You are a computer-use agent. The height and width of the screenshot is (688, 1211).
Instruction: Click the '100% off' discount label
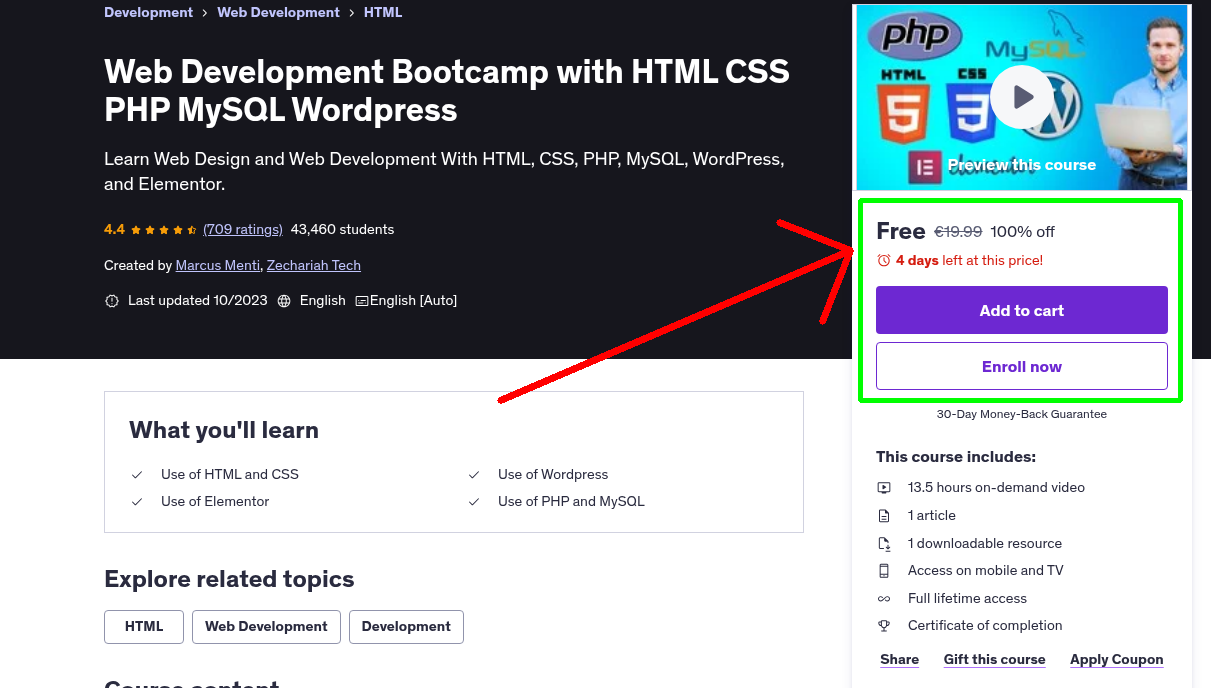(1023, 232)
